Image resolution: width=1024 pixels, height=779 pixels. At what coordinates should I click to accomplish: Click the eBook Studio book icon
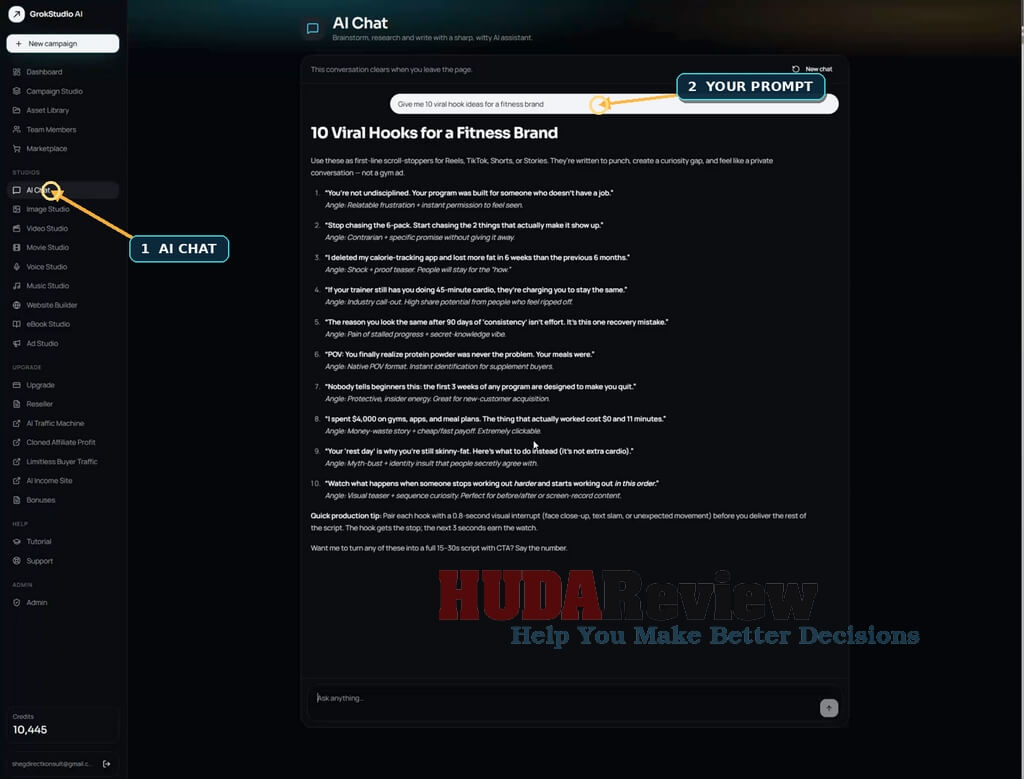click(x=16, y=324)
